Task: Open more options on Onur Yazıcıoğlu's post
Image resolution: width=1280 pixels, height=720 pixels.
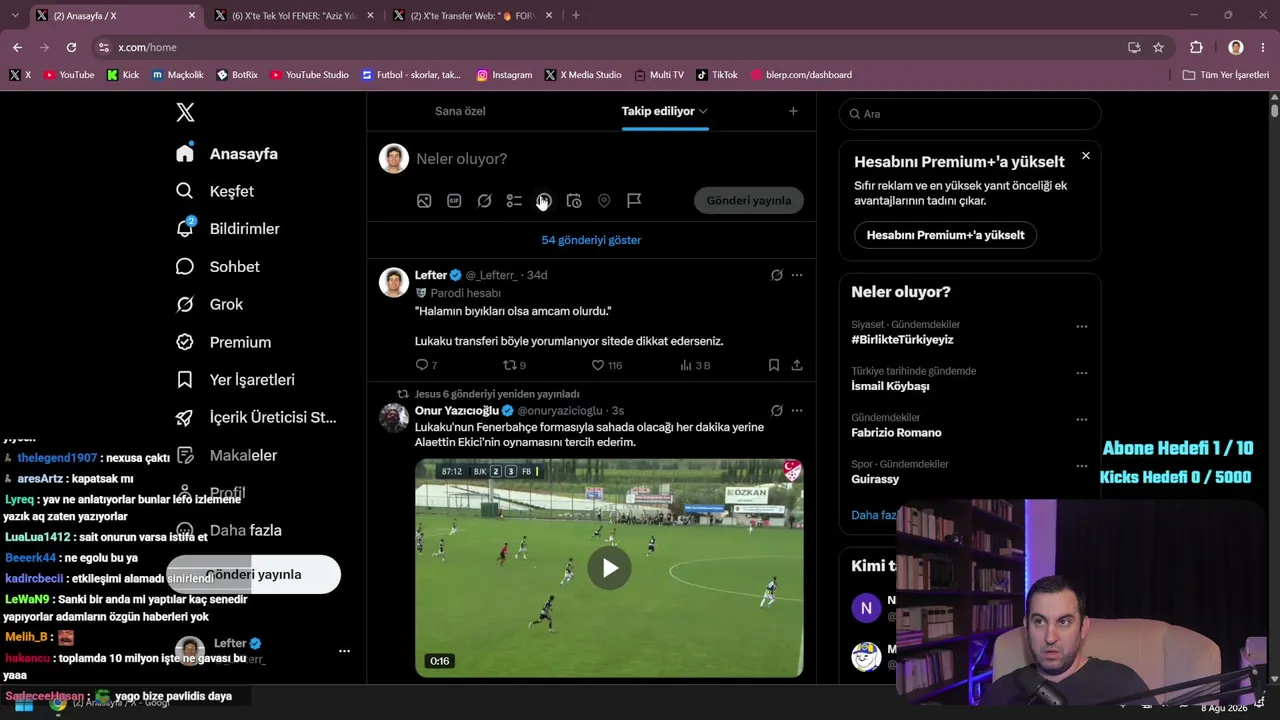Action: pyautogui.click(x=797, y=410)
